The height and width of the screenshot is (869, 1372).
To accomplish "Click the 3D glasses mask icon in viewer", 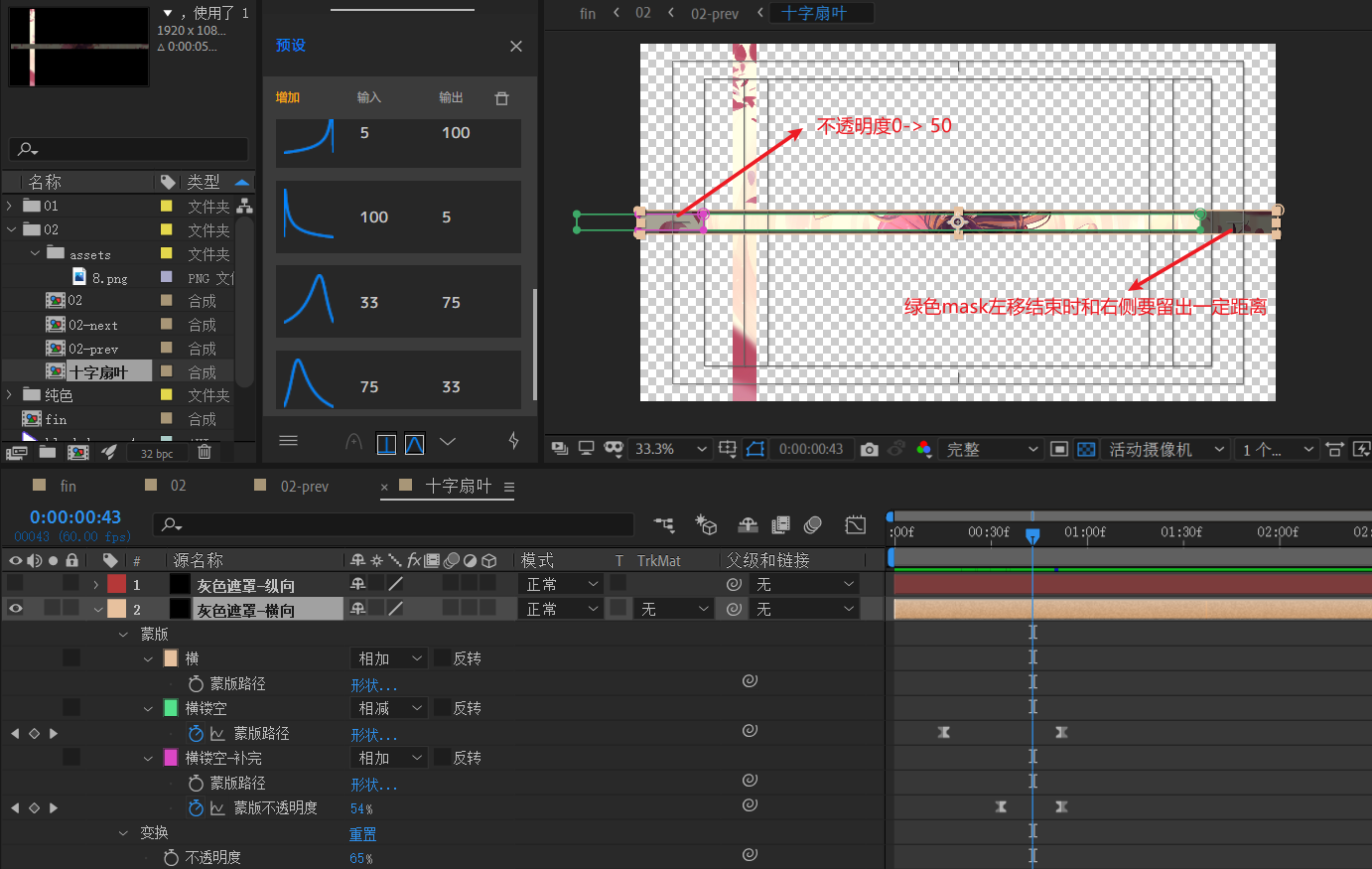I will [x=614, y=449].
